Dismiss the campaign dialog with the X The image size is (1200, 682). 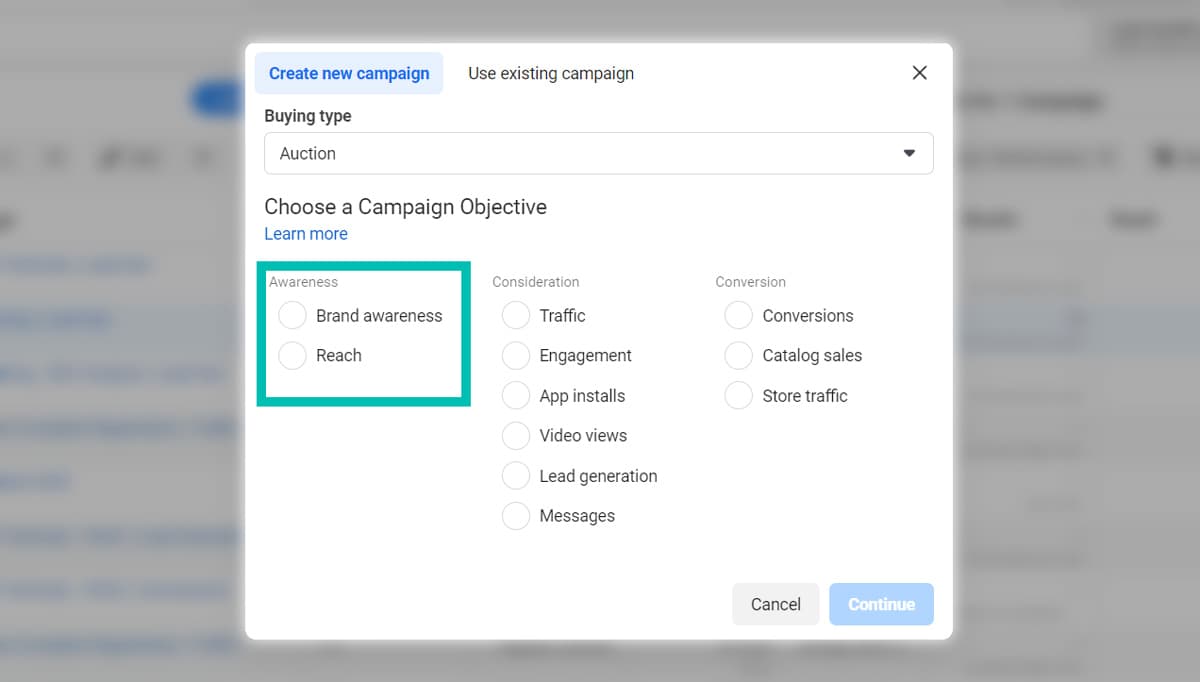point(919,72)
